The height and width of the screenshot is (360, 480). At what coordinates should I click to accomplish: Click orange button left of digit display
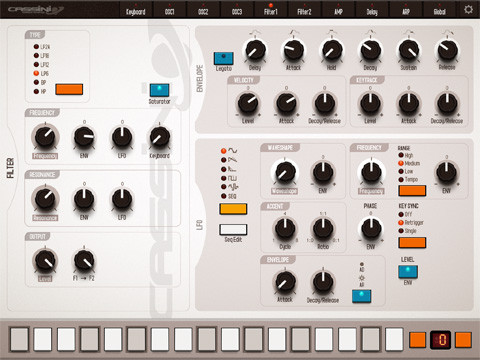pos(417,340)
